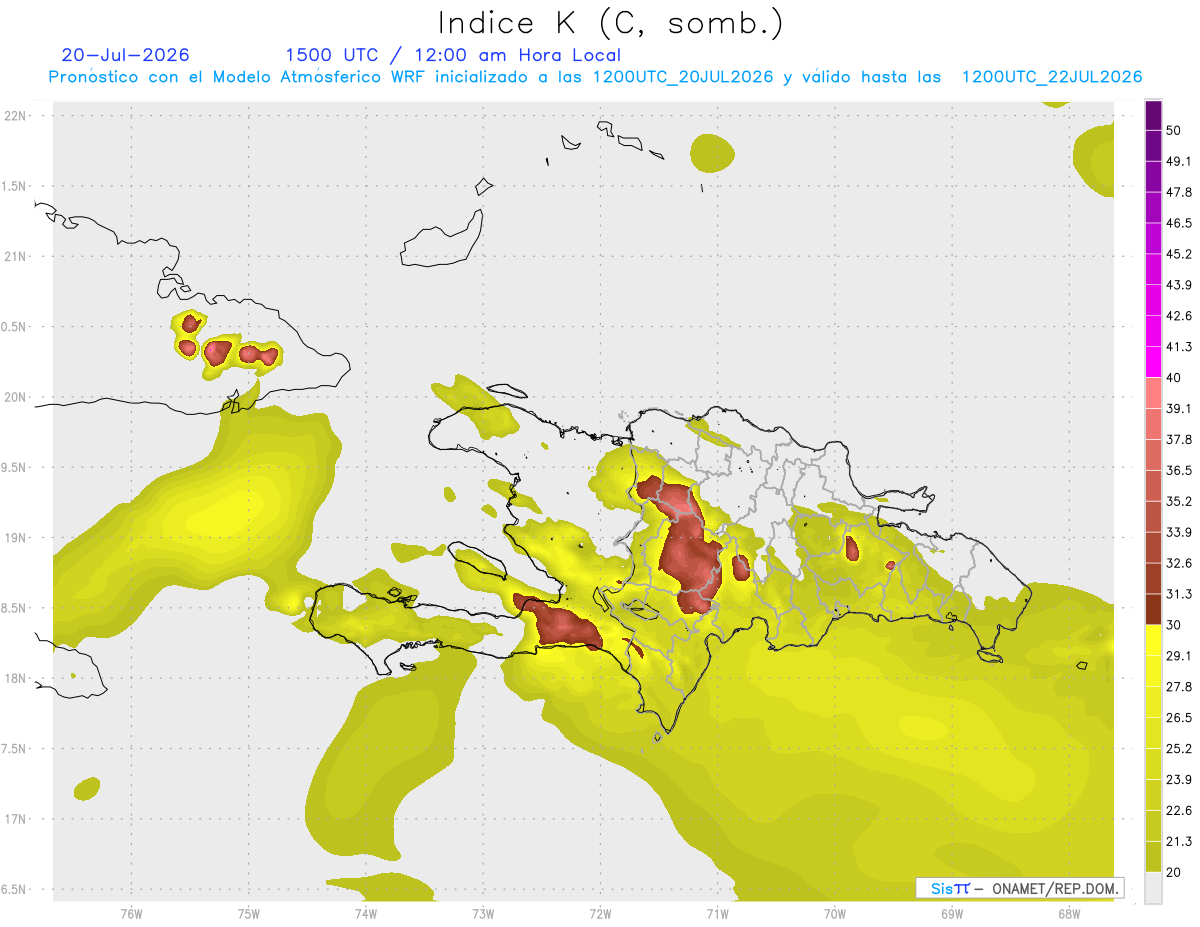The height and width of the screenshot is (927, 1200).
Task: Click the colorbar value "26.5"
Action: [x=1180, y=718]
